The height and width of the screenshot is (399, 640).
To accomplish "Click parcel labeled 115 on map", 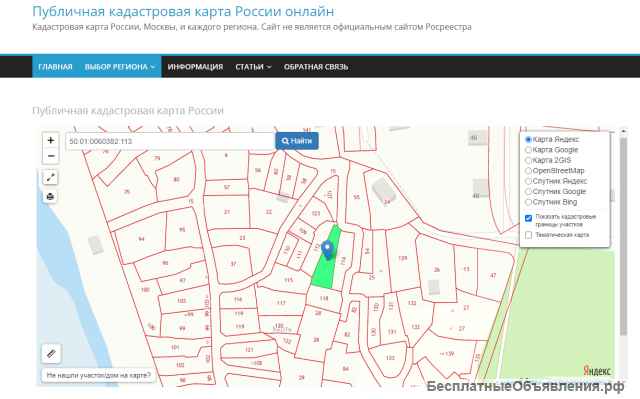I will pyautogui.click(x=289, y=280).
